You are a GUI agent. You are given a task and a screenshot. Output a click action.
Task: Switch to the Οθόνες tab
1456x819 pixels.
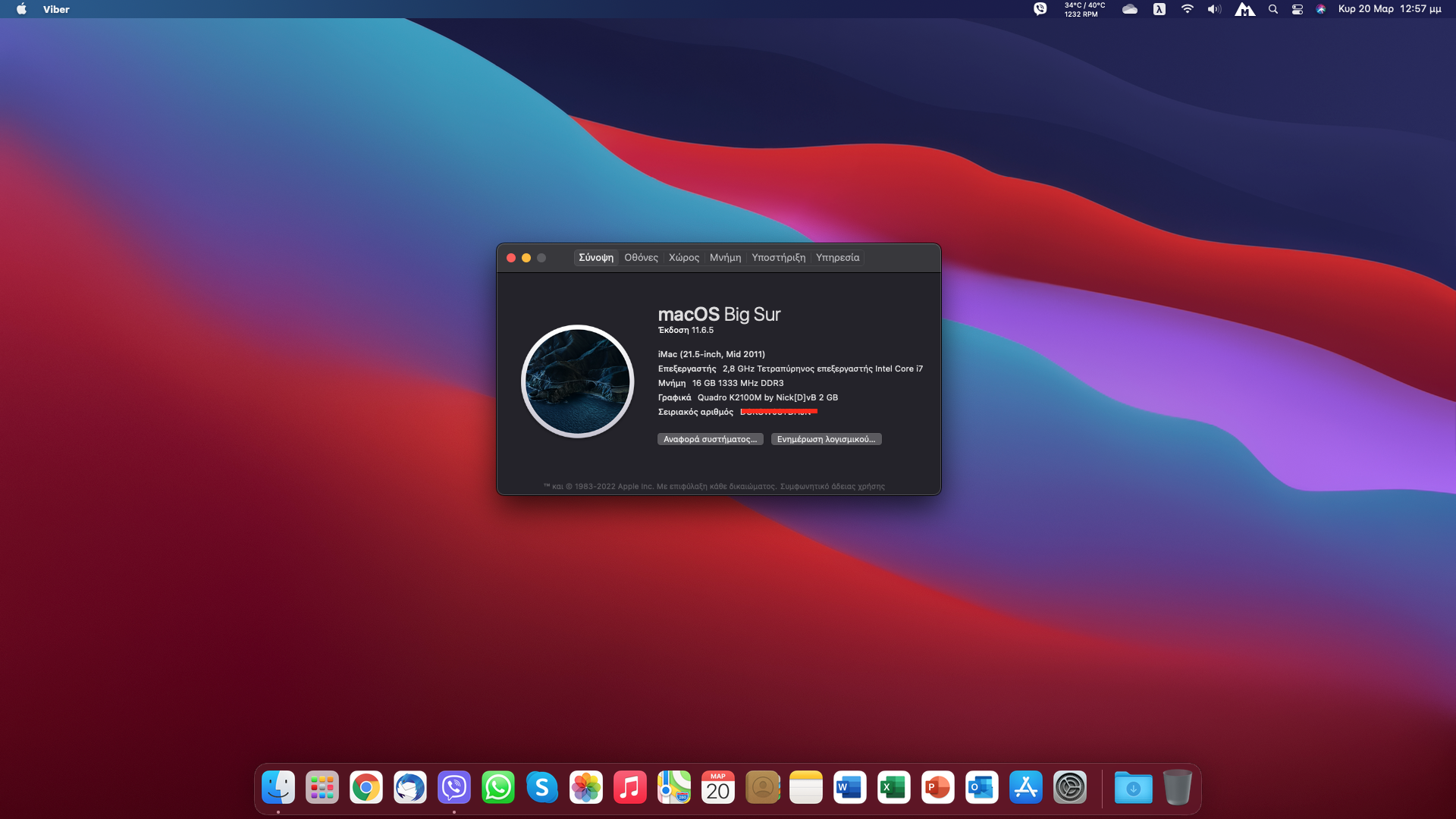(x=641, y=258)
